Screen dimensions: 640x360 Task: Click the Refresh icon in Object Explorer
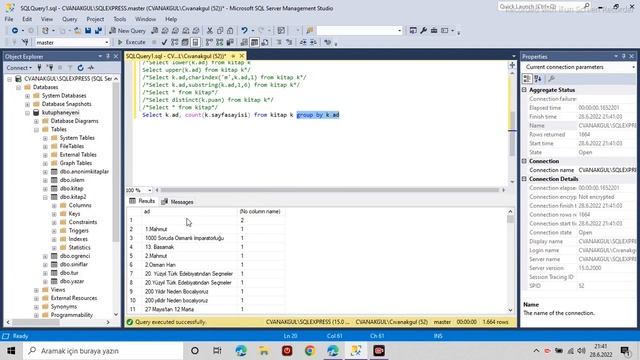coord(80,68)
